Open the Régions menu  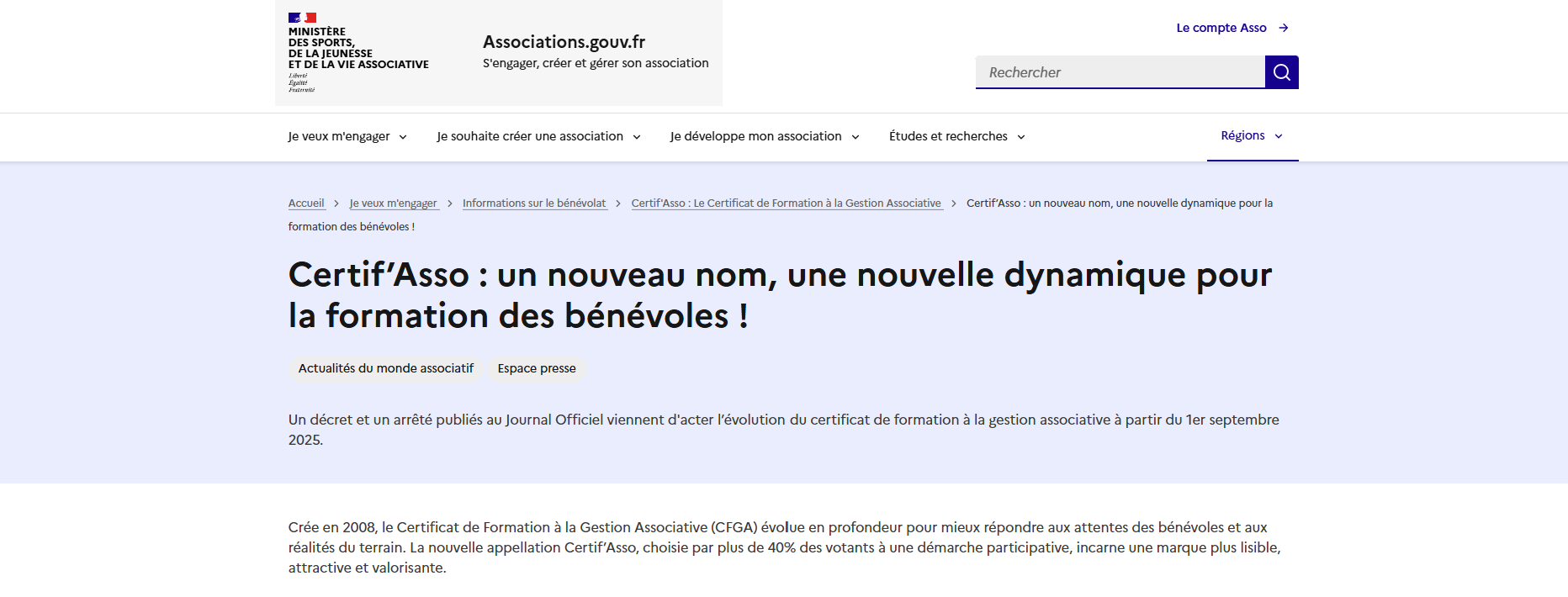(x=1242, y=135)
